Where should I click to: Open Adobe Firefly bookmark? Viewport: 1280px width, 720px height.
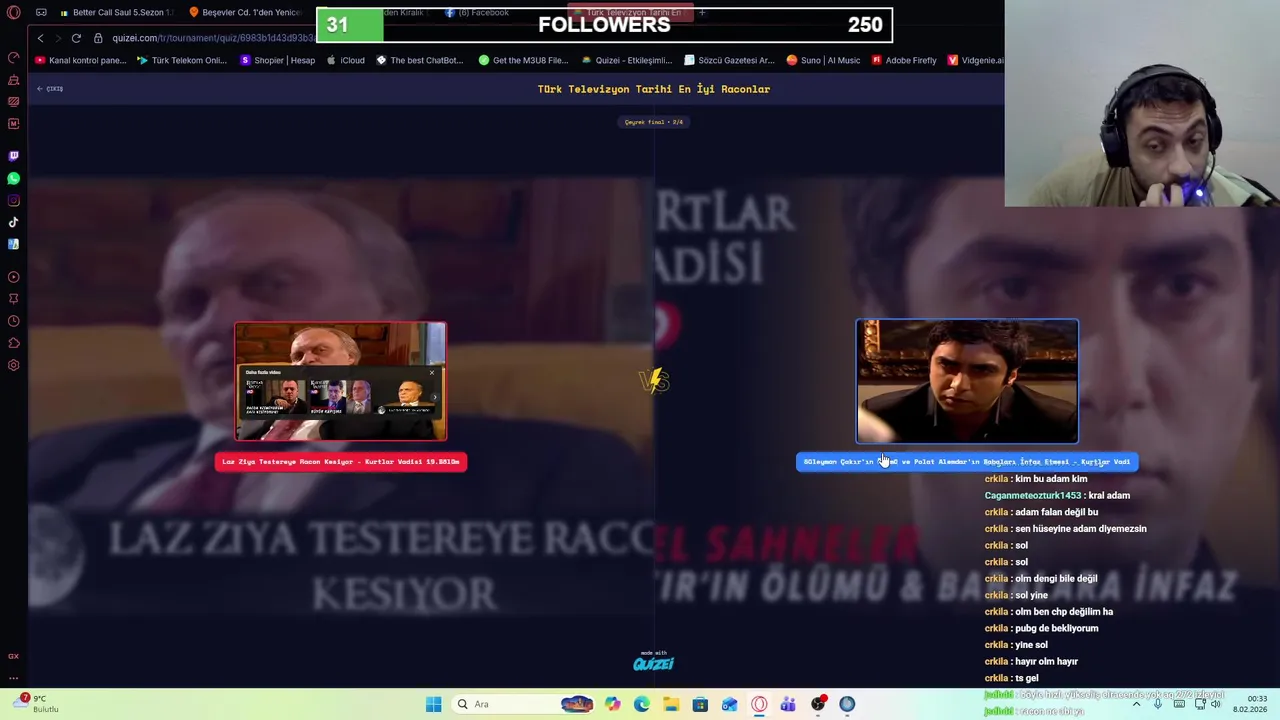pyautogui.click(x=904, y=60)
